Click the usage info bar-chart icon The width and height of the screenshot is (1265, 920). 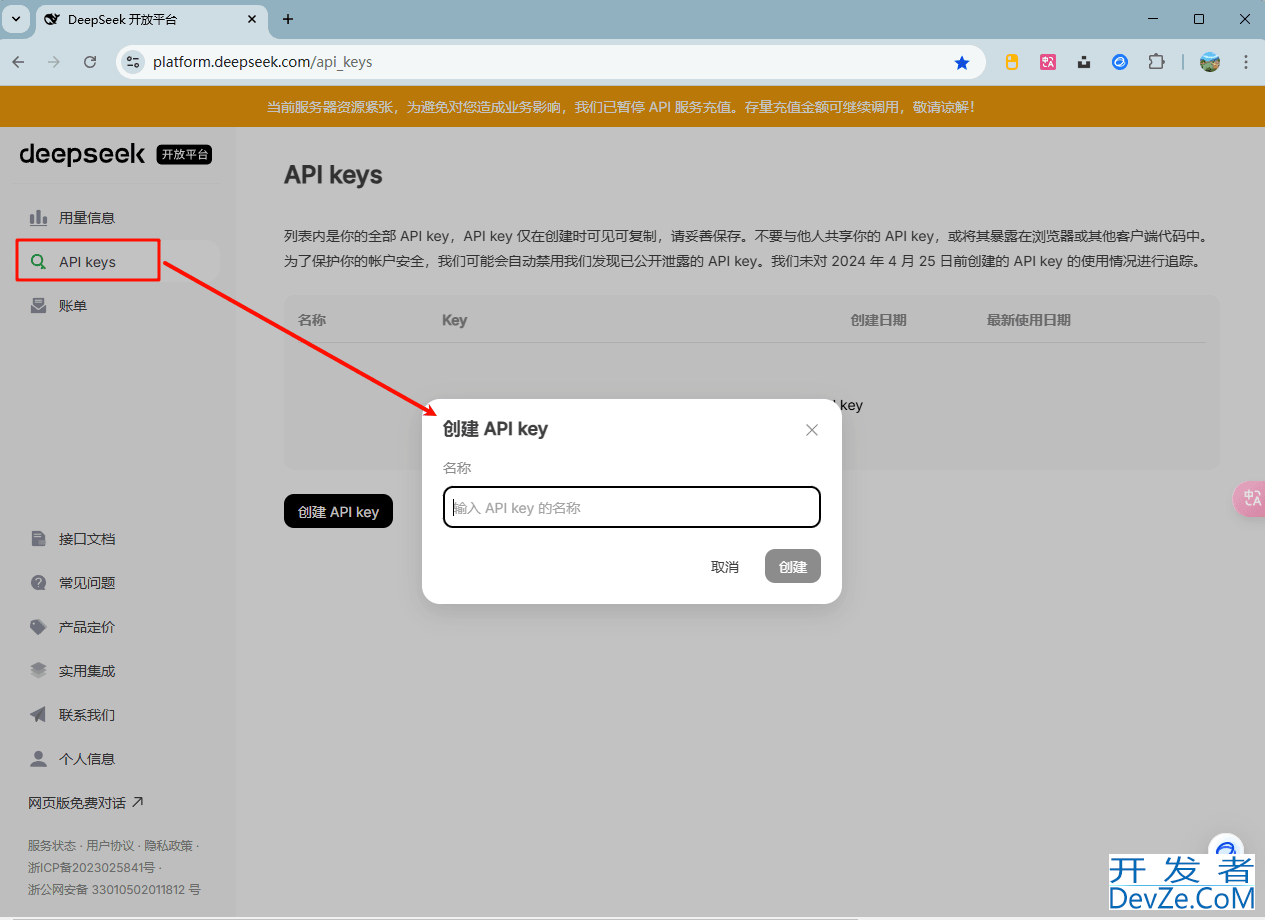[38, 217]
